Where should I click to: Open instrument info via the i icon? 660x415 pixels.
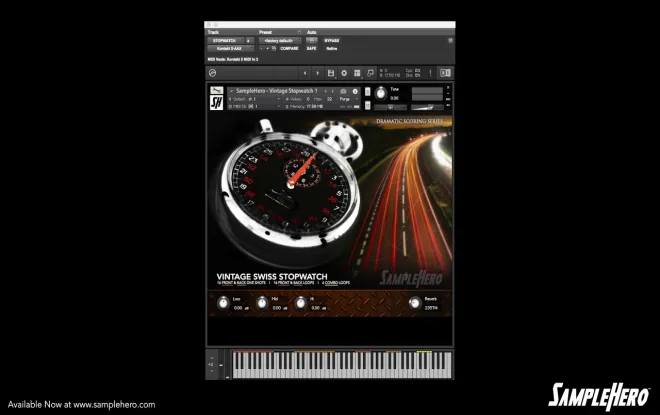(x=355, y=91)
